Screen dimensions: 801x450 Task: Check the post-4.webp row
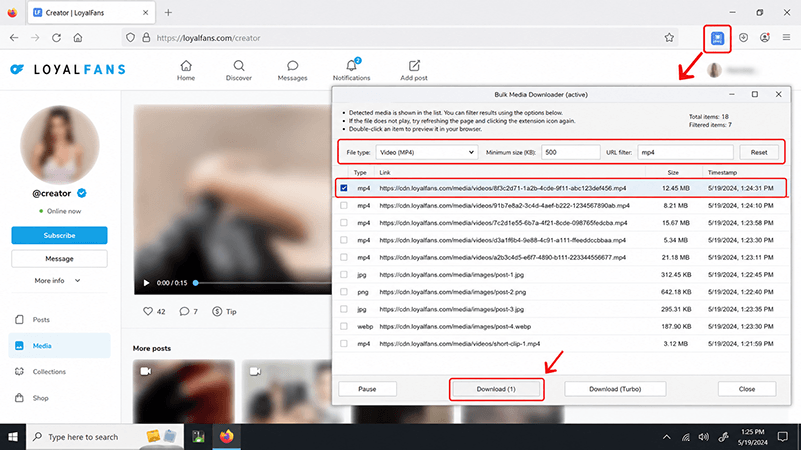tap(344, 326)
